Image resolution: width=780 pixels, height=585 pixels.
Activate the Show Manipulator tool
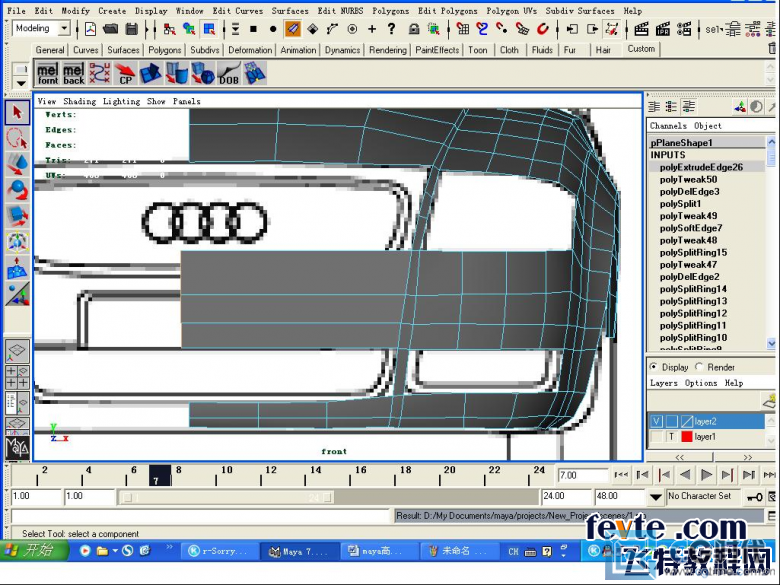pyautogui.click(x=17, y=294)
